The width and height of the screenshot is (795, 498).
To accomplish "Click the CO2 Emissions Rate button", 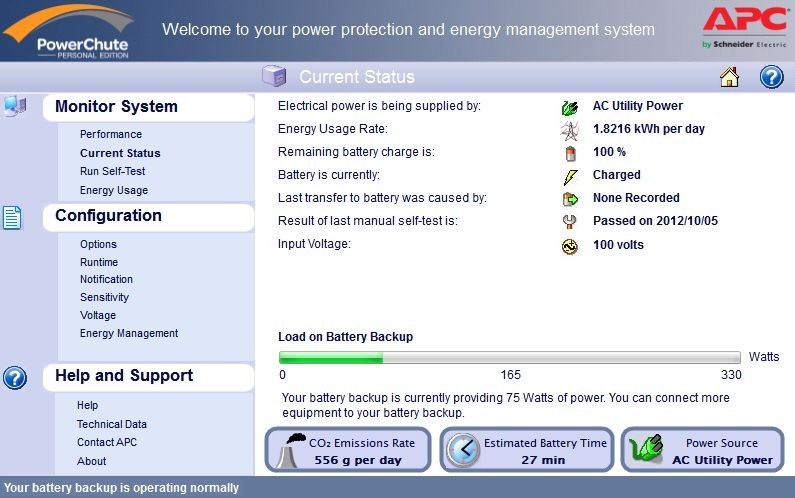I will [348, 450].
